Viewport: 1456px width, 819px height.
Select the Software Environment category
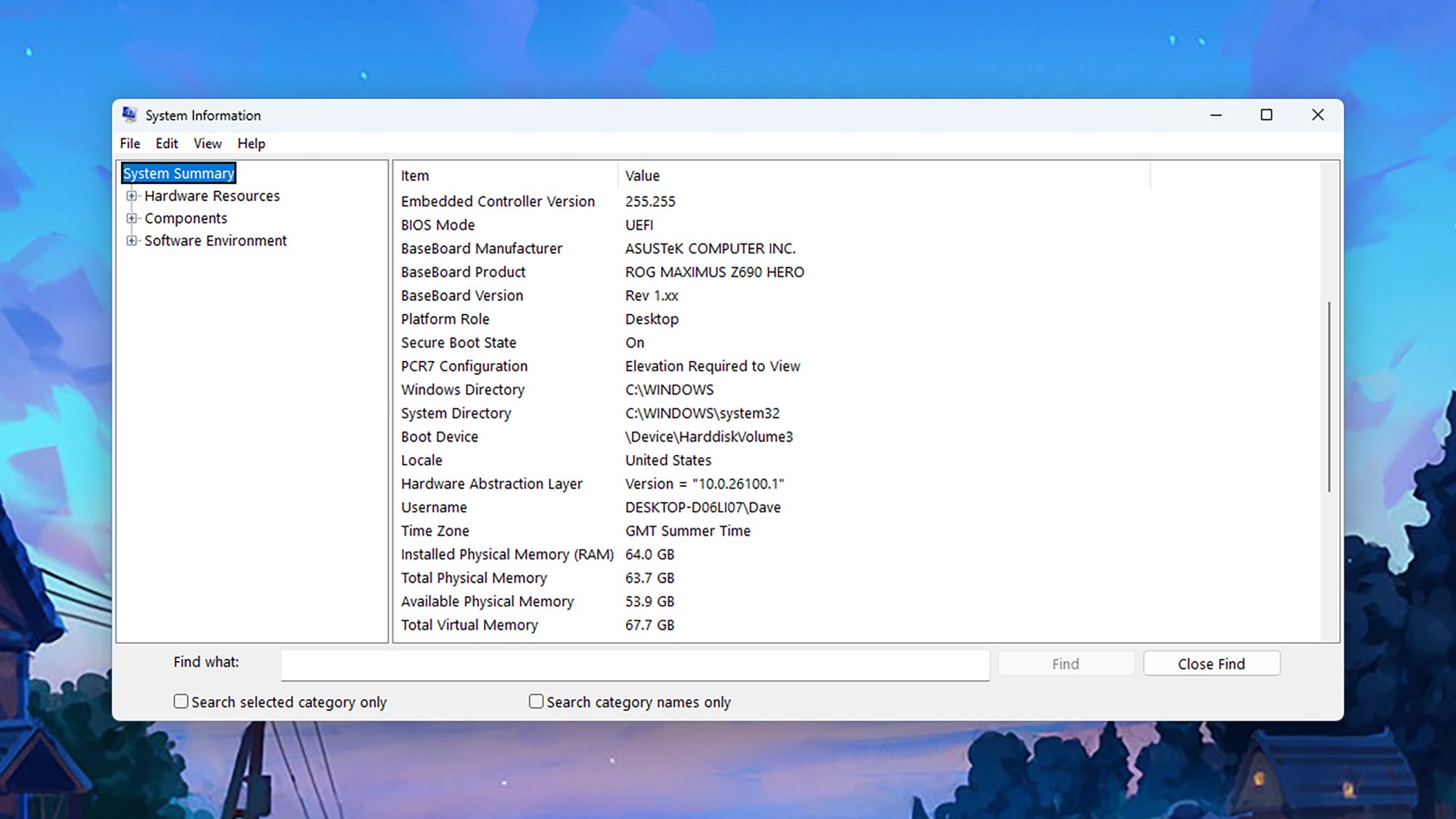coord(215,240)
